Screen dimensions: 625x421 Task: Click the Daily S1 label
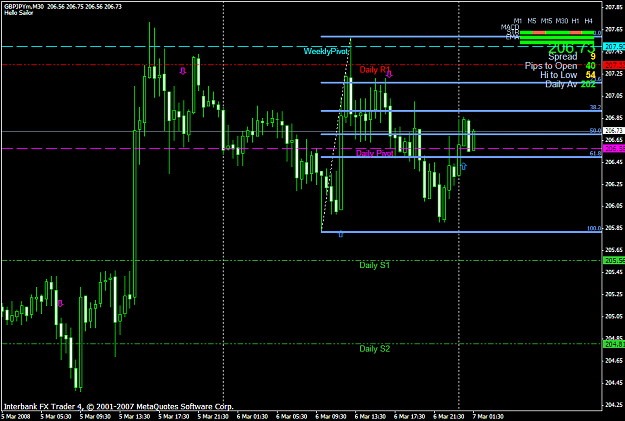click(374, 265)
